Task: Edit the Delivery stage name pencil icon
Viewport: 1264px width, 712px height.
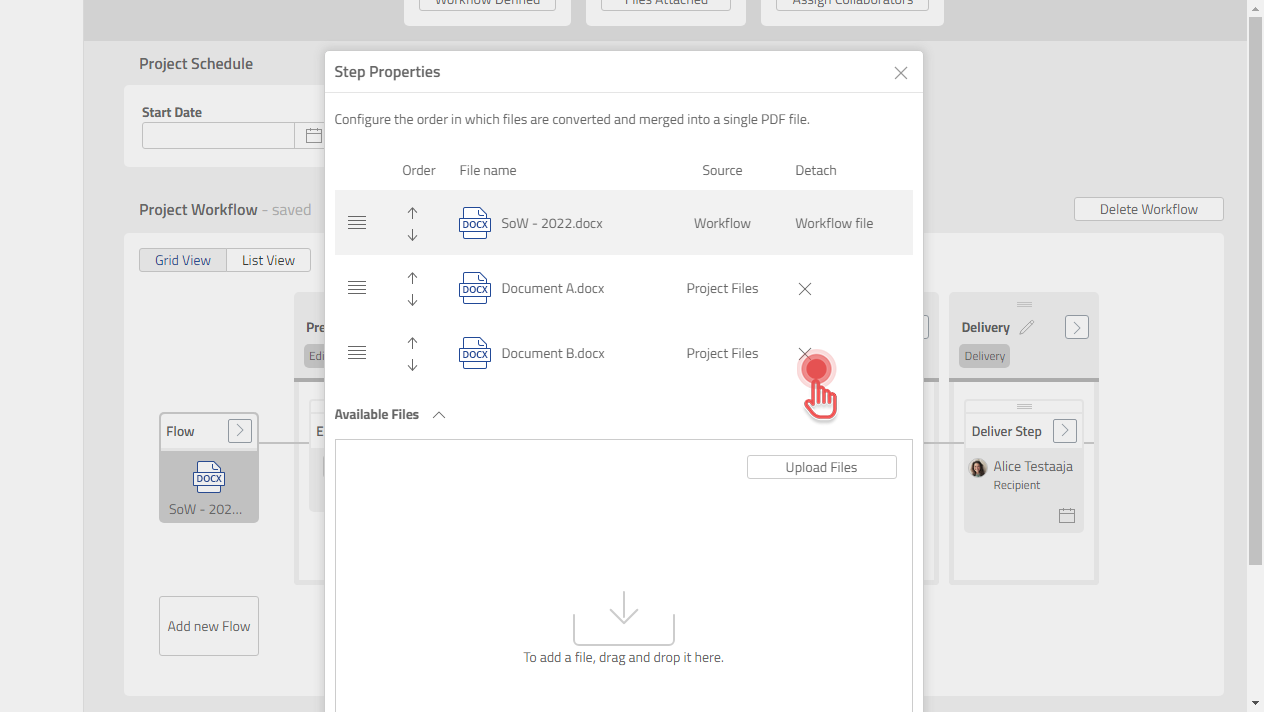Action: (x=1027, y=327)
